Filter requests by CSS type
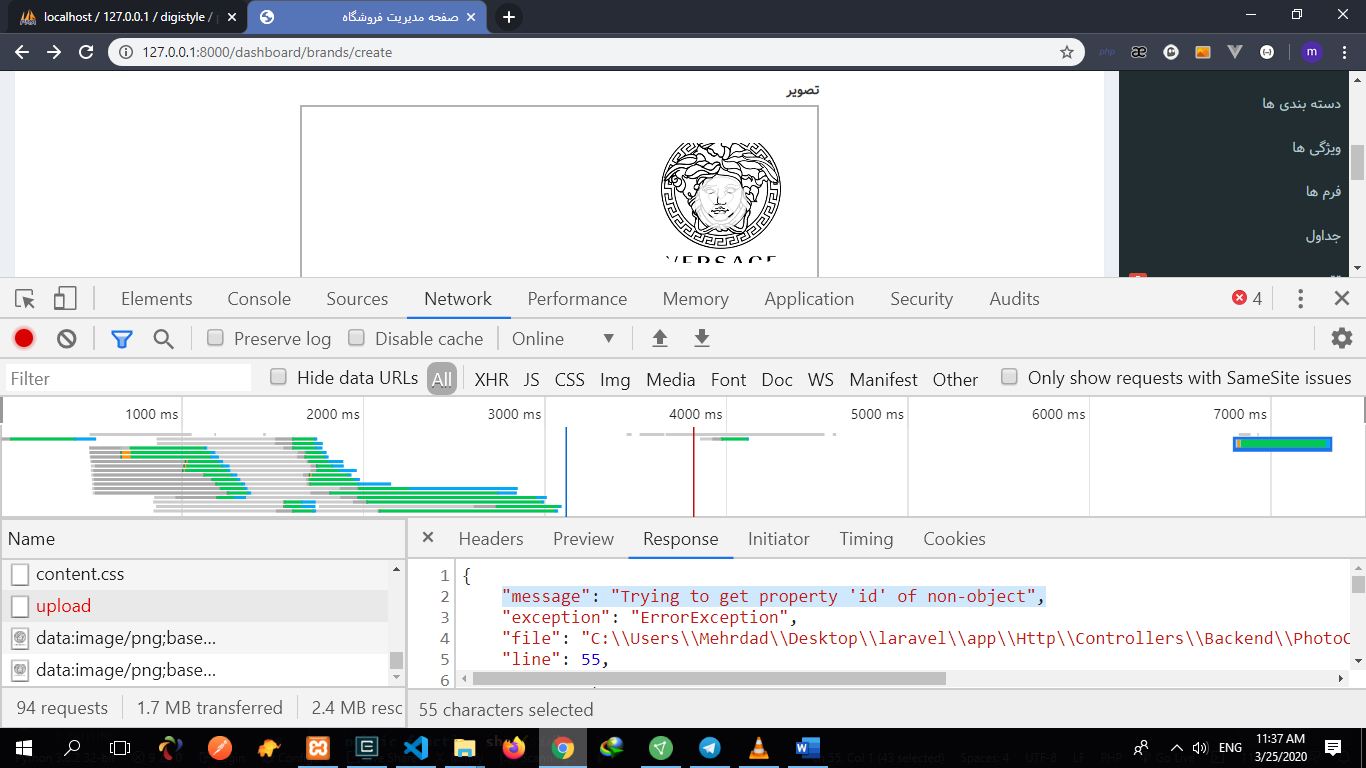 (569, 379)
